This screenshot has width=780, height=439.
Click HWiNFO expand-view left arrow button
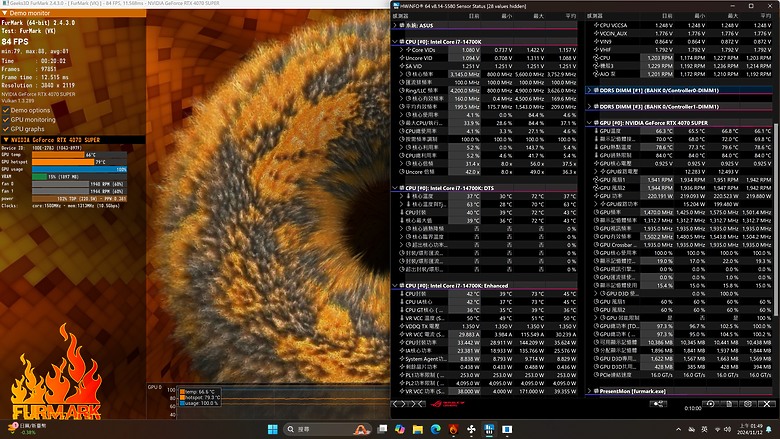(x=399, y=404)
